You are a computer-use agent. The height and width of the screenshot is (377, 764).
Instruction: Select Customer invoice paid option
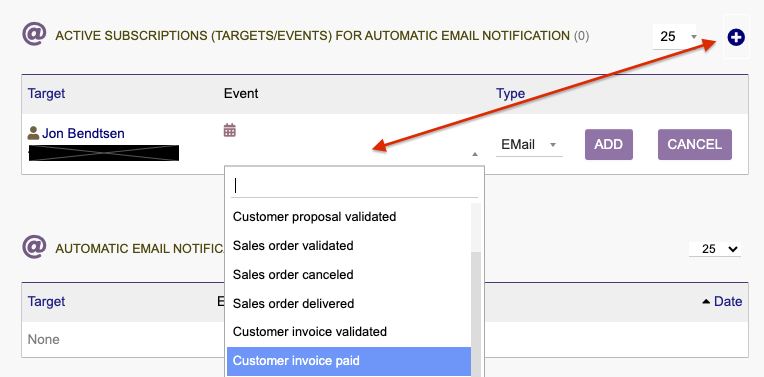pos(349,361)
